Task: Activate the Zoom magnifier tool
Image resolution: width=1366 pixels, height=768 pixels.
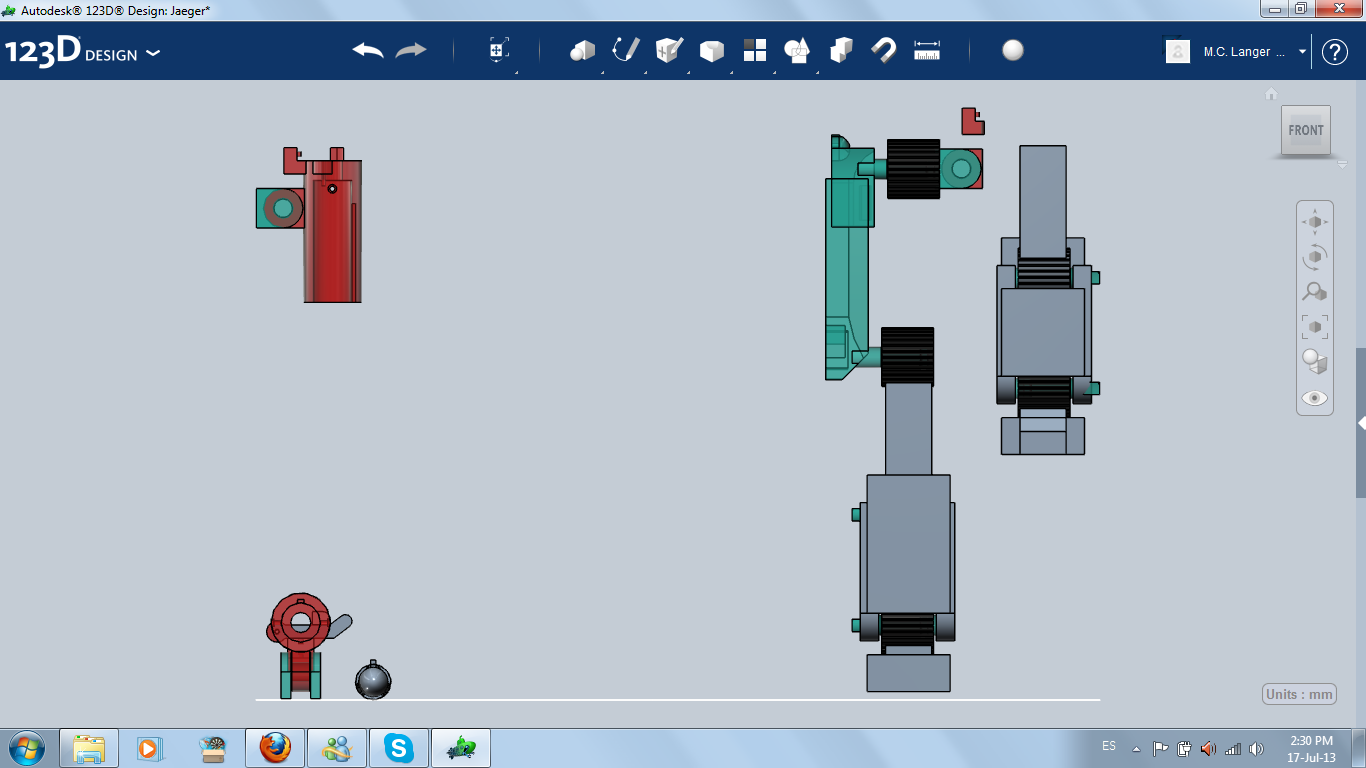Action: click(1314, 292)
